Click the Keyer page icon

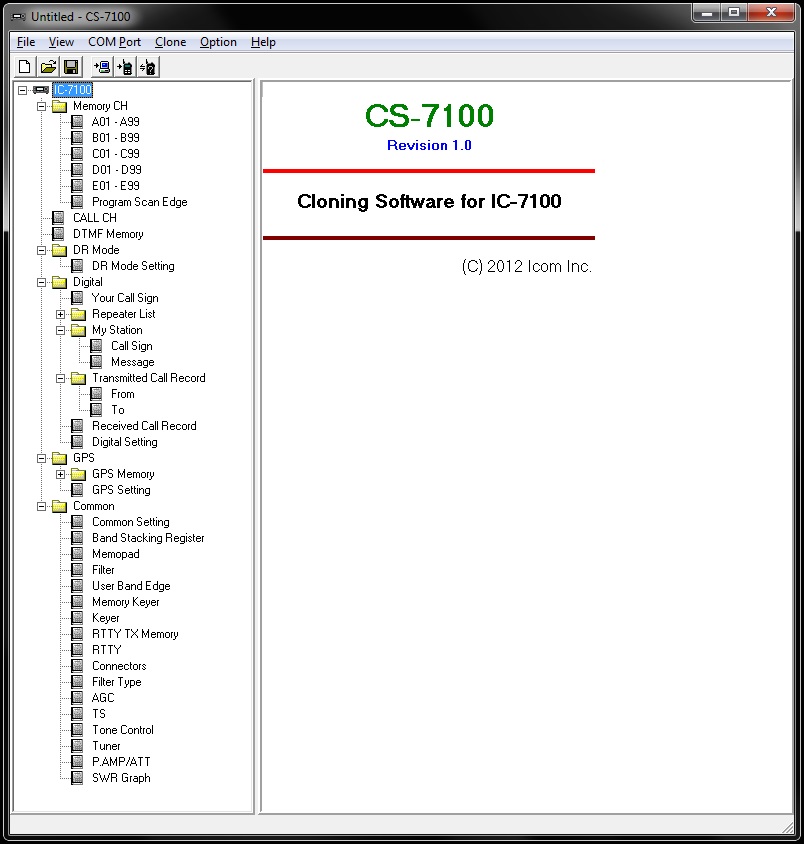pyautogui.click(x=77, y=618)
